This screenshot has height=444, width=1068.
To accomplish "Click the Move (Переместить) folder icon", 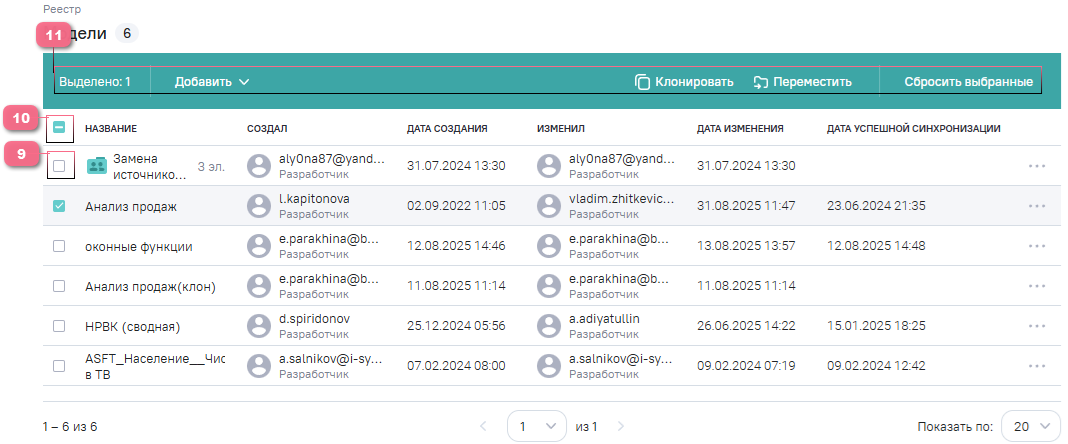I will (x=760, y=82).
